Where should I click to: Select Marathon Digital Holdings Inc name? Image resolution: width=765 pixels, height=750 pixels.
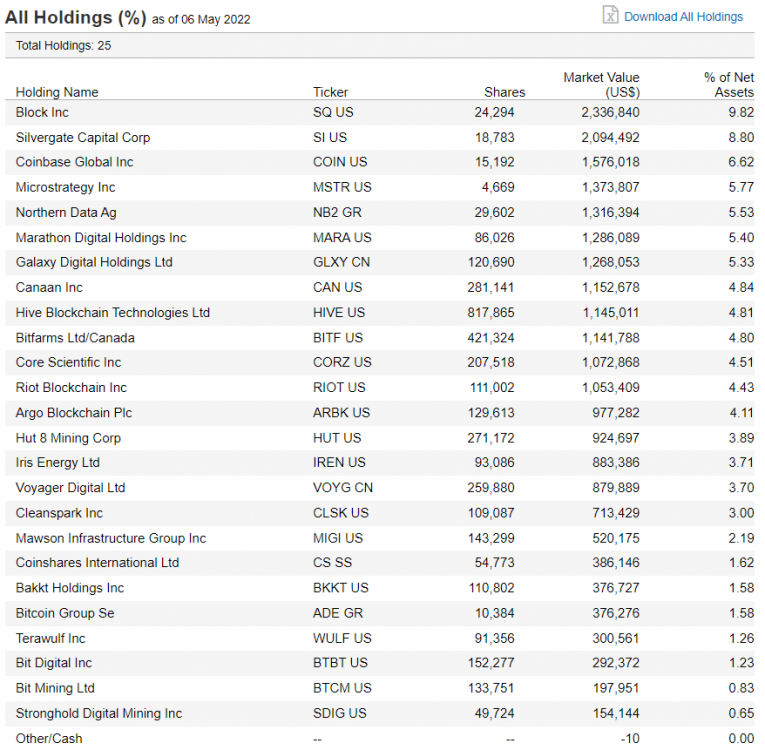point(101,238)
